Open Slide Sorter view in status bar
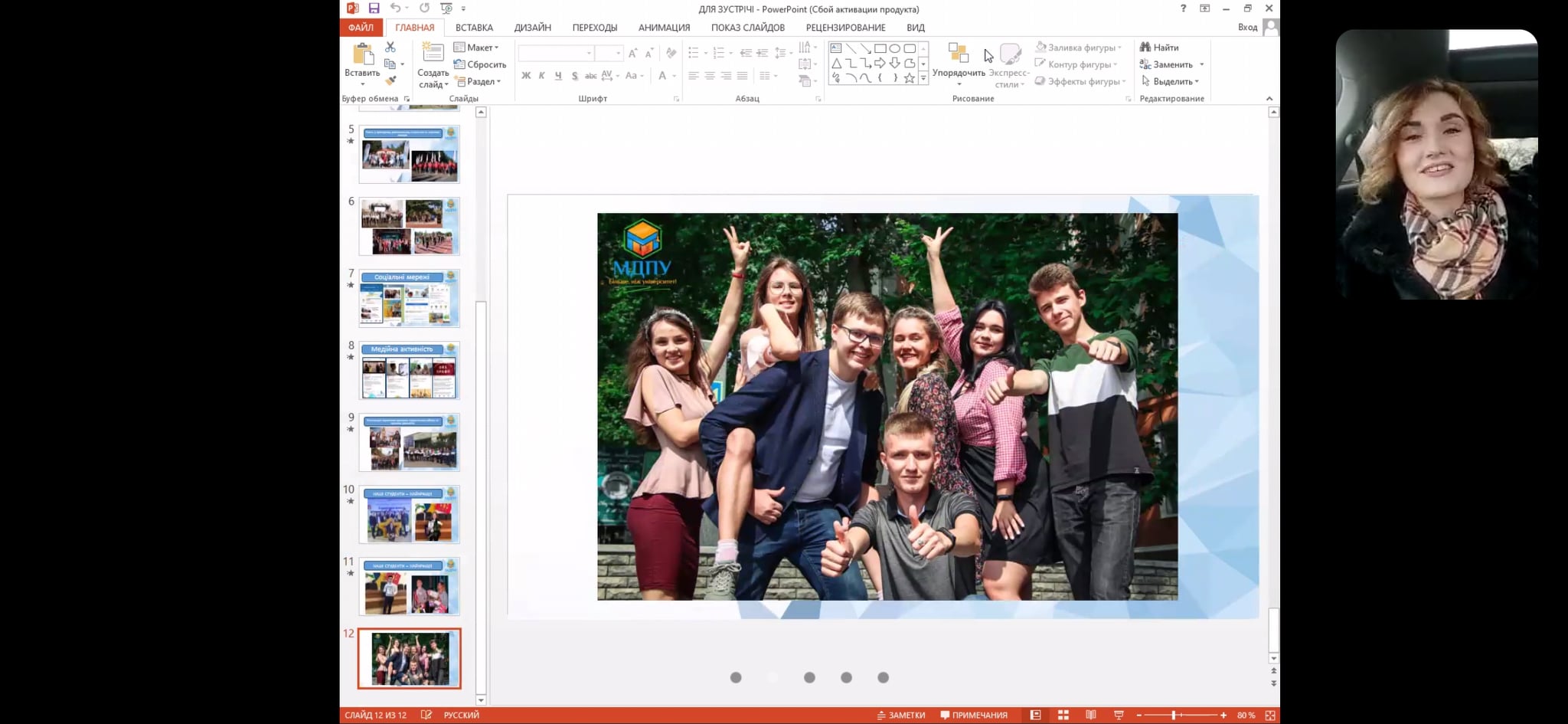Screen dimensions: 1568x724 point(1063,715)
